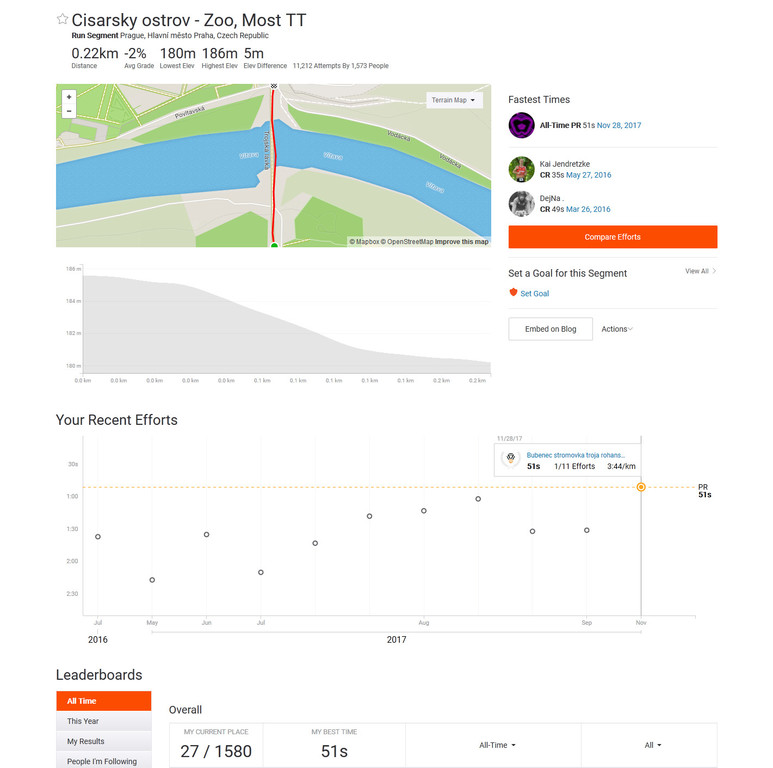Viewport: 773px width, 768px height.
Task: Click the Embed on Blog button
Action: (550, 329)
